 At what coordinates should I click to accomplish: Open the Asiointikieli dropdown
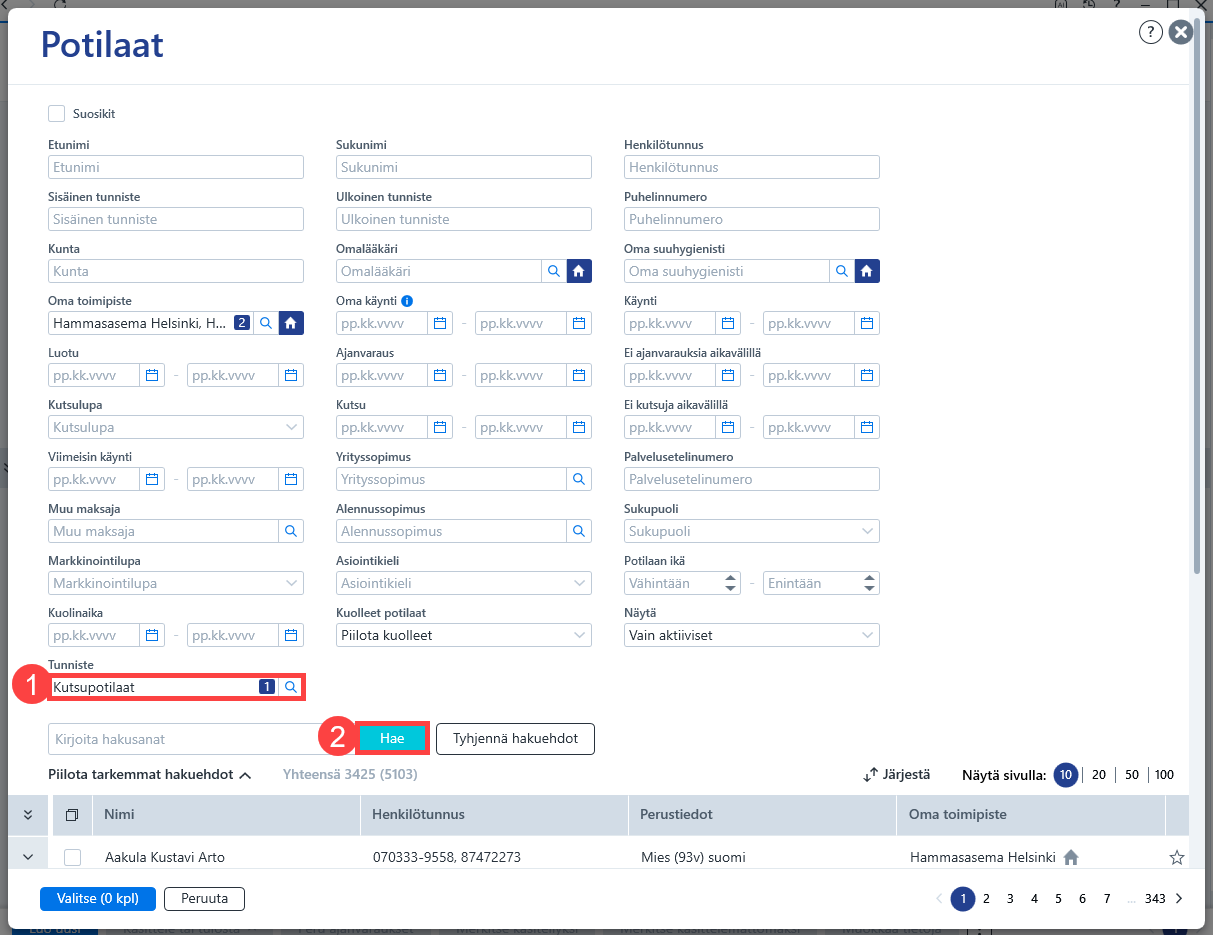[x=464, y=583]
